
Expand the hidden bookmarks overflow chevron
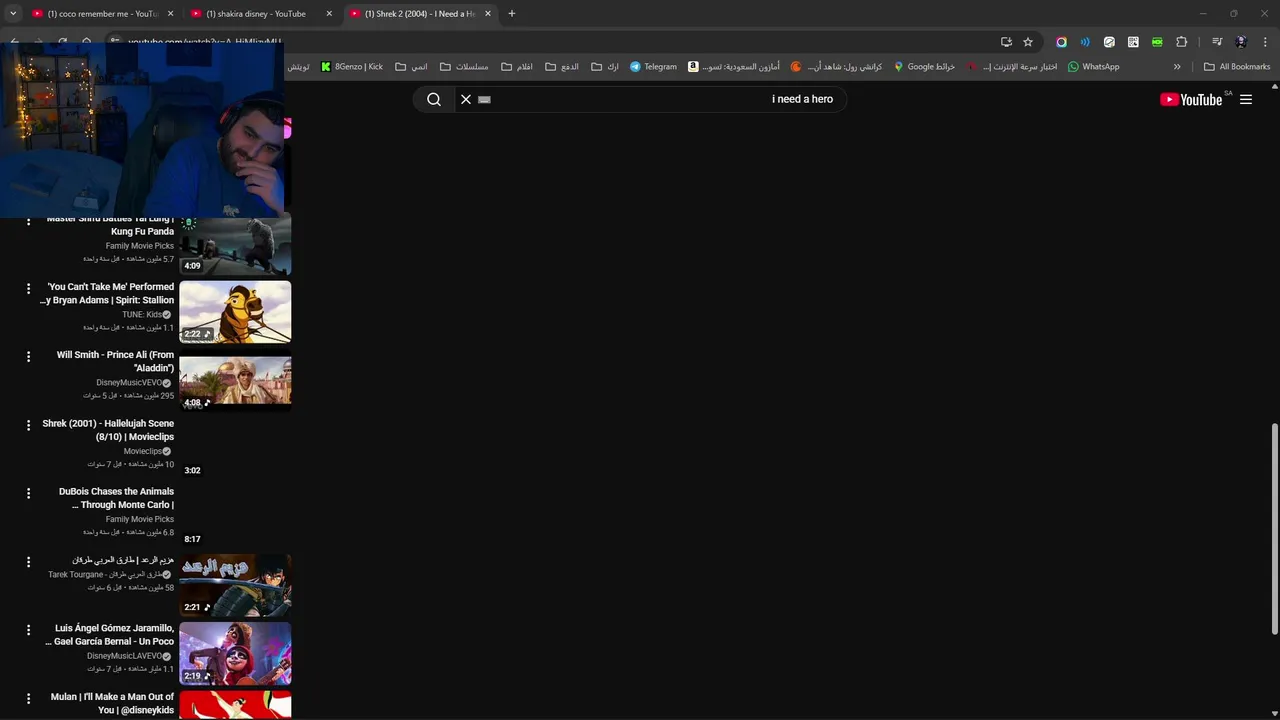pos(1177,67)
